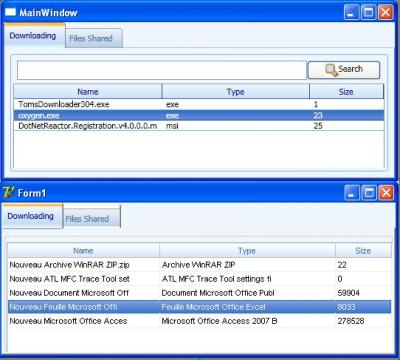Screen dimensions: 400x360
Task: Sort MainWindow list by Name column
Action: (88, 92)
